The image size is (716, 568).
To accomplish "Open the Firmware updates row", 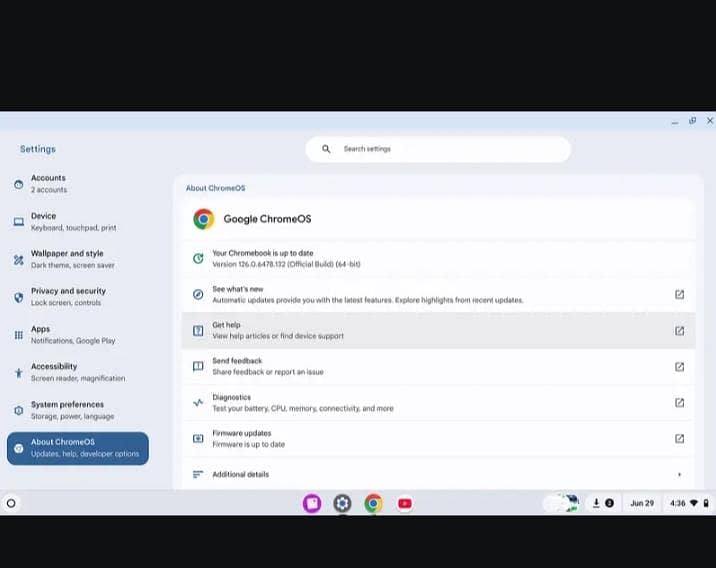I will [438, 438].
